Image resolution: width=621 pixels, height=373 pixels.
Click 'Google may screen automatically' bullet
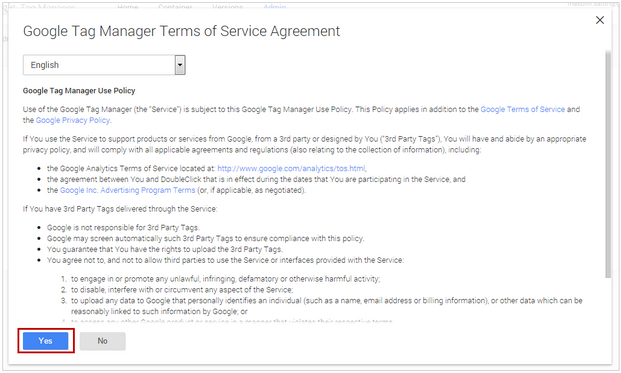click(x=206, y=238)
